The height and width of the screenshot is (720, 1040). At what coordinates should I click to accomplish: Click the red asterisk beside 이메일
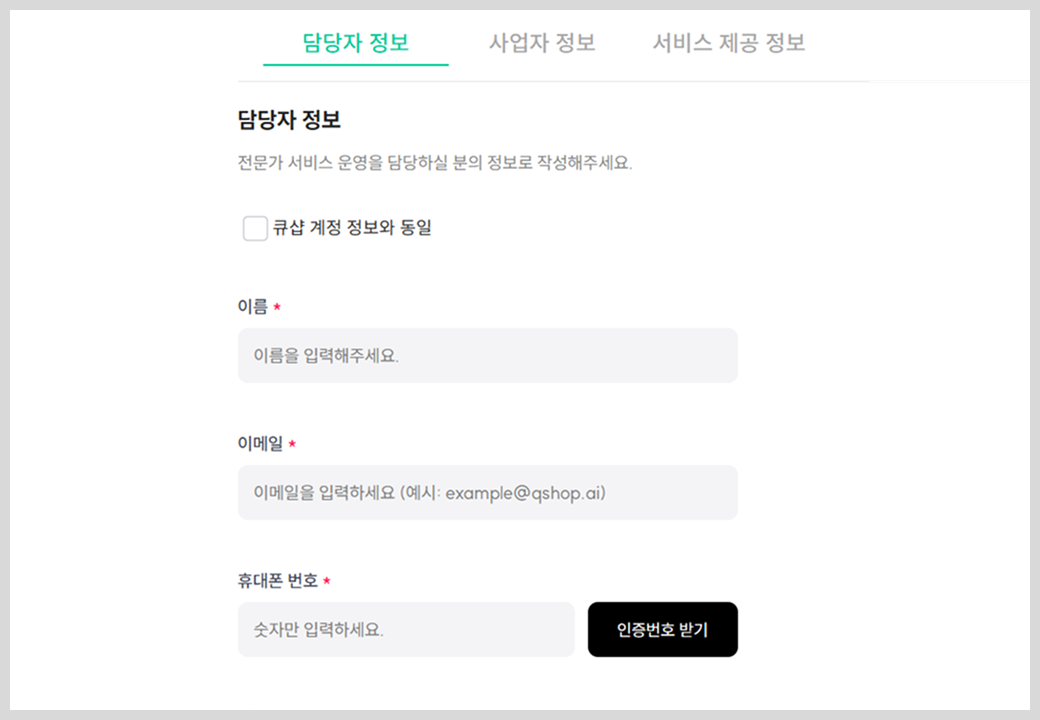click(292, 444)
